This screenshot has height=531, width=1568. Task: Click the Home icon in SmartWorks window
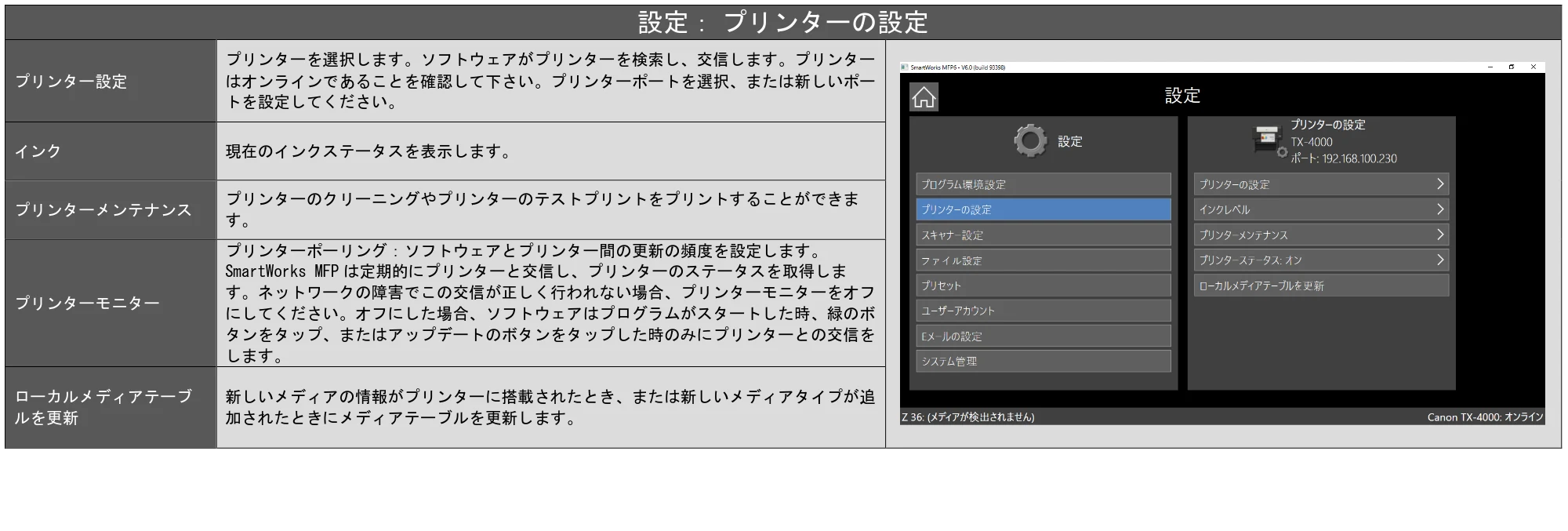[924, 97]
